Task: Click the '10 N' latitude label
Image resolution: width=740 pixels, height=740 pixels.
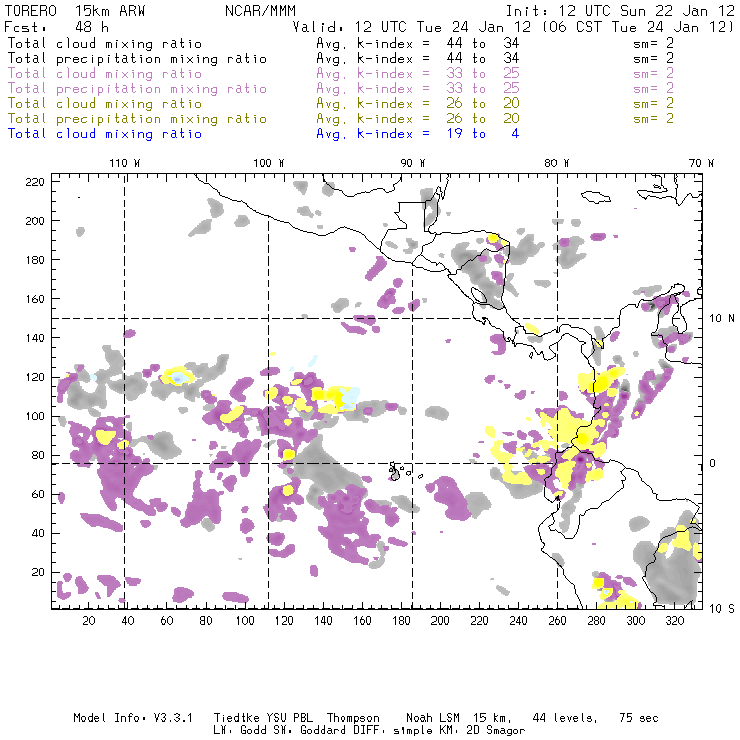Action: 722,319
